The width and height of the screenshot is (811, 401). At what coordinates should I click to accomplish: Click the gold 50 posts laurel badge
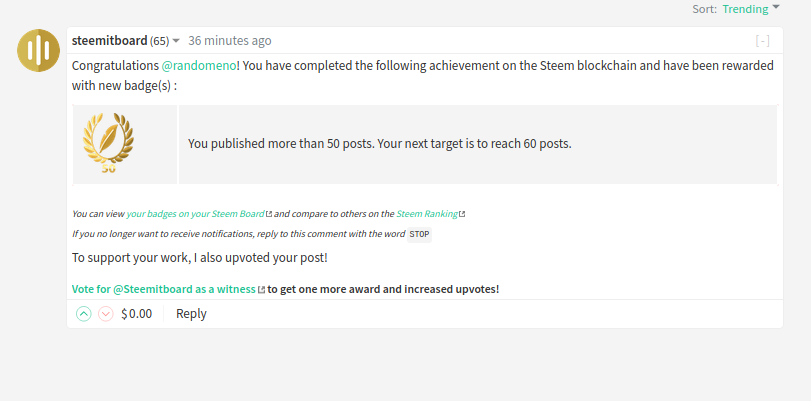click(x=108, y=144)
